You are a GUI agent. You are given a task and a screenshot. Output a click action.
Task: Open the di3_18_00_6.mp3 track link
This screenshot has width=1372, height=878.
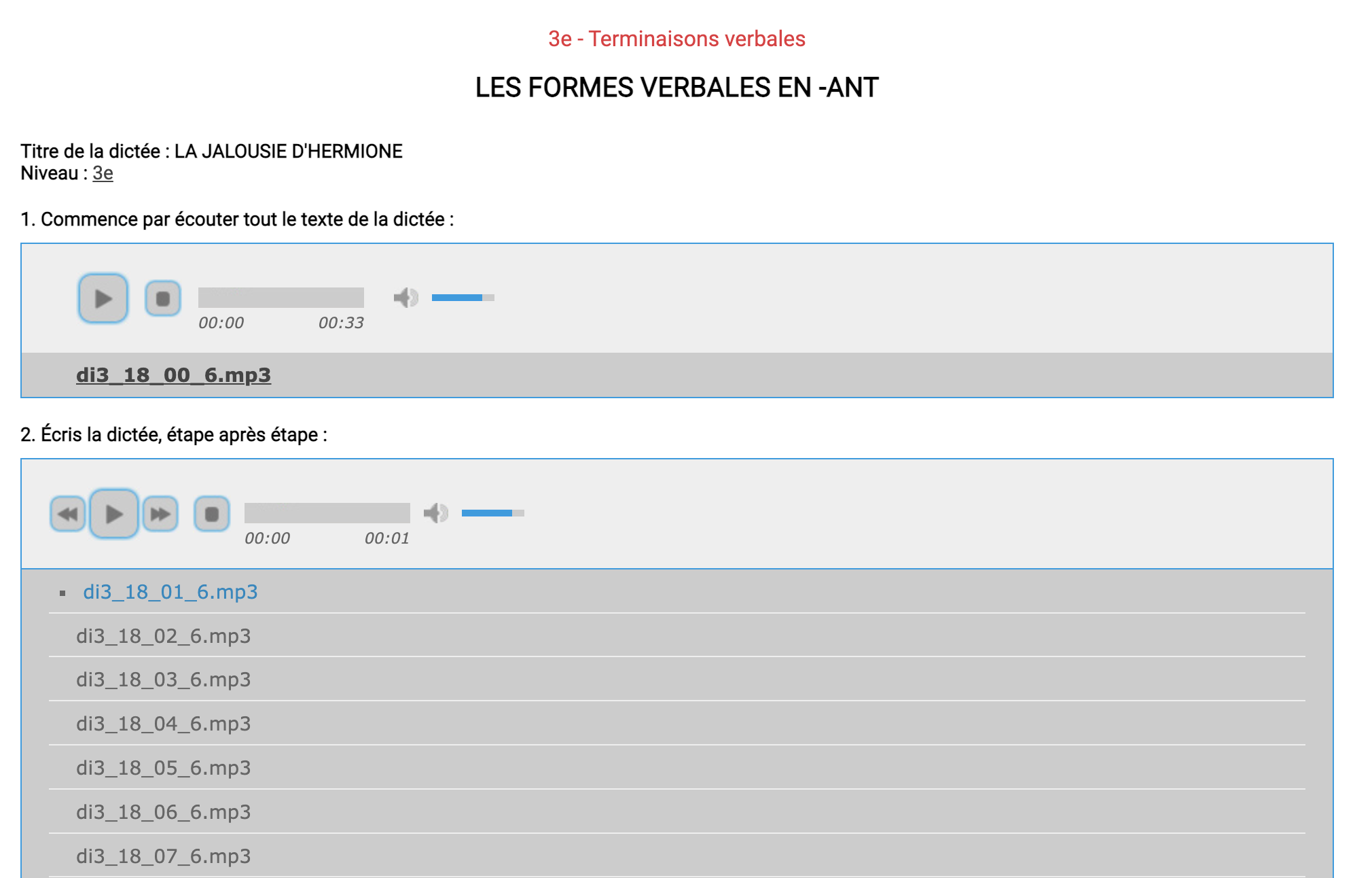point(173,375)
